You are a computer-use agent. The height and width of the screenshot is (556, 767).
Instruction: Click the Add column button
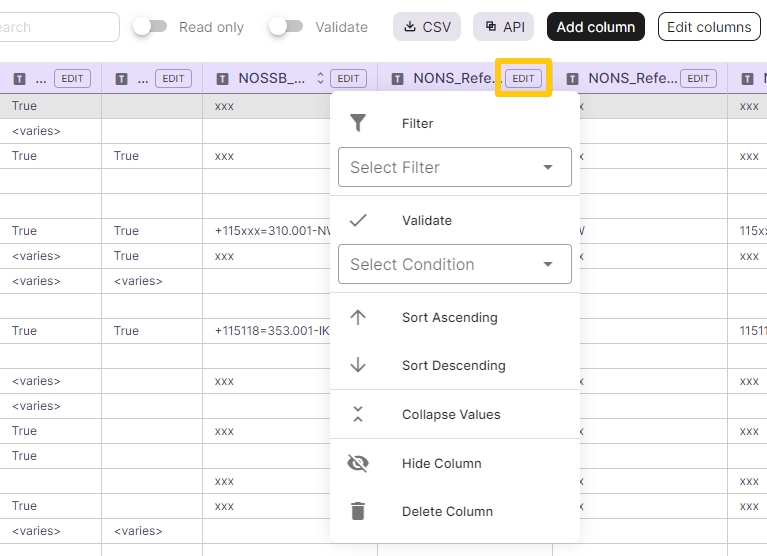pos(596,27)
